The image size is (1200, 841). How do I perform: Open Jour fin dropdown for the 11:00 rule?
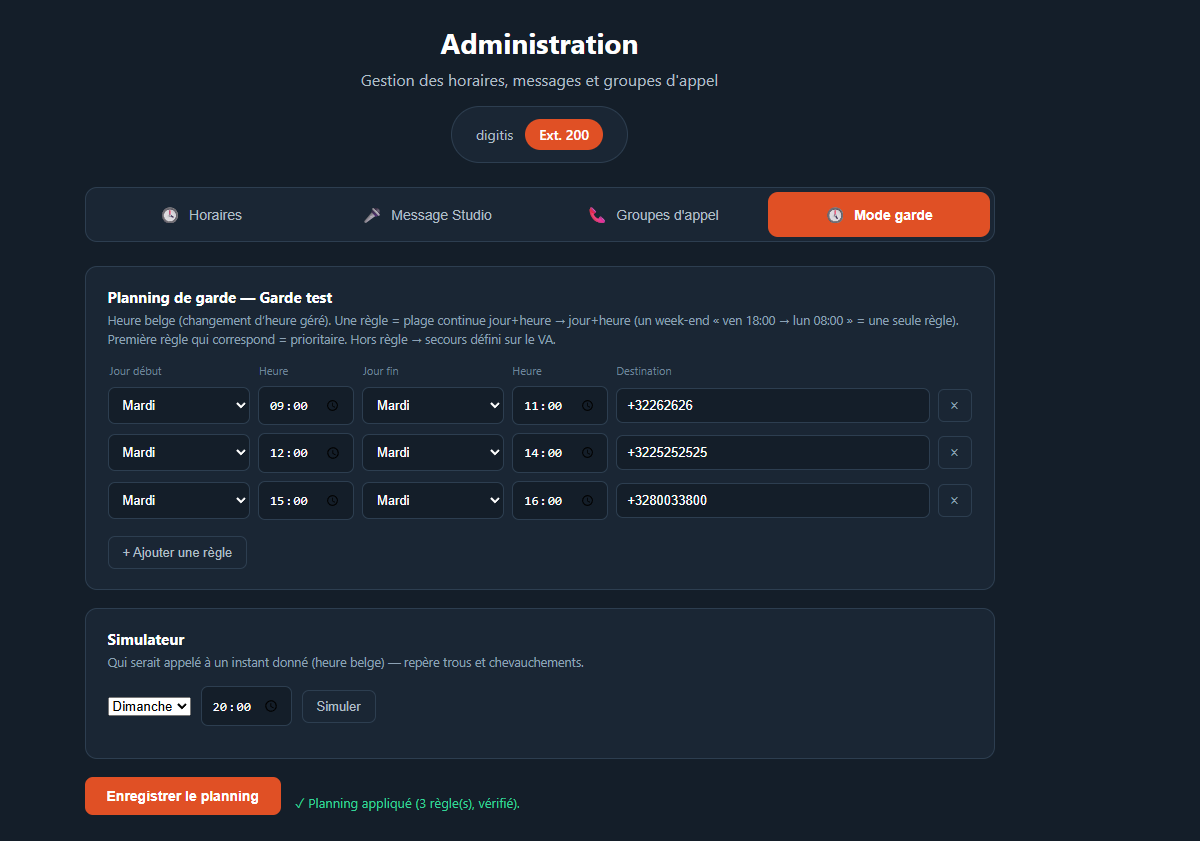point(433,406)
